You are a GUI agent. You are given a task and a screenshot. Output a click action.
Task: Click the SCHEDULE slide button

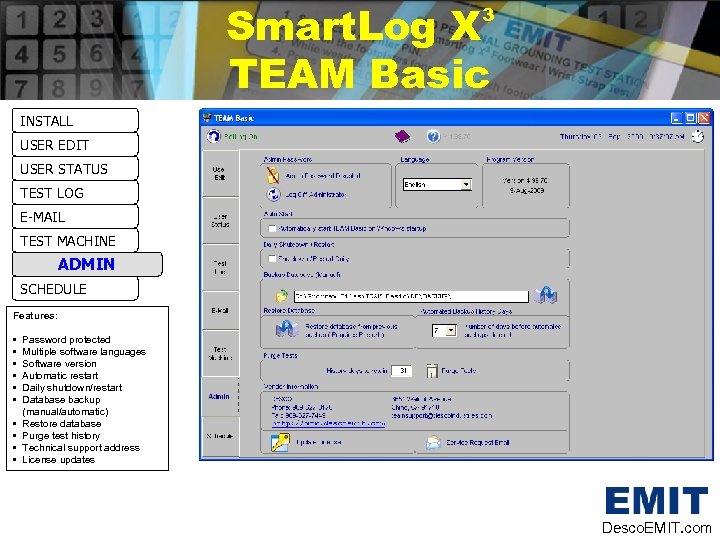coord(75,289)
